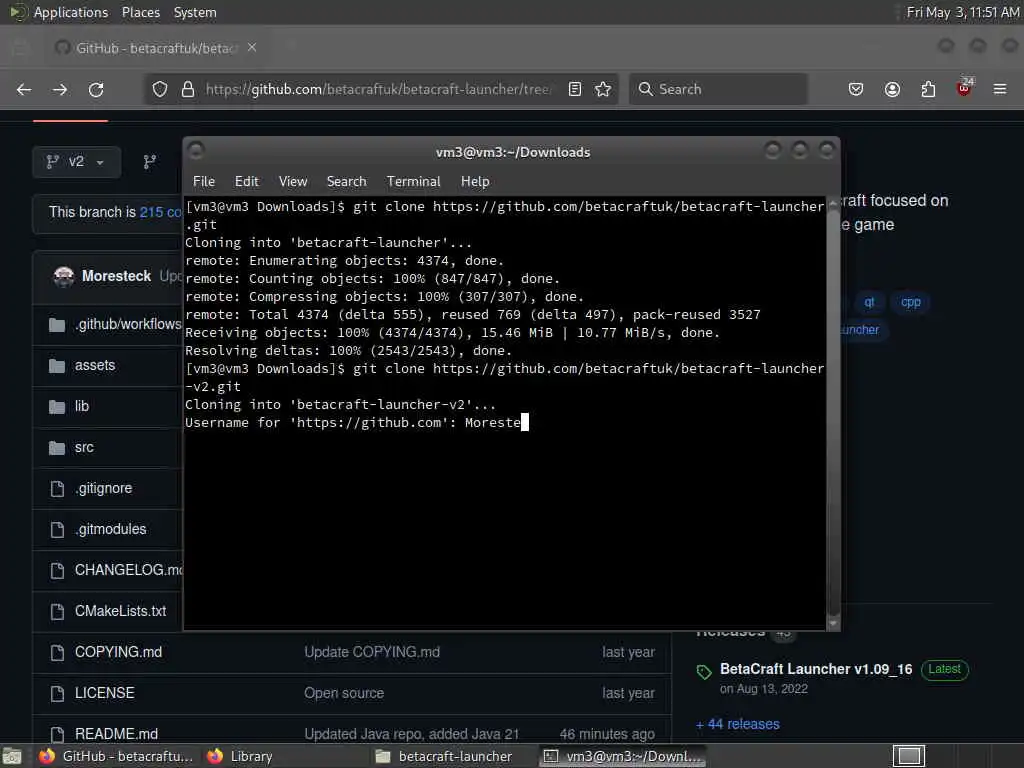Open the LICENSE file
1024x768 pixels.
(x=104, y=693)
